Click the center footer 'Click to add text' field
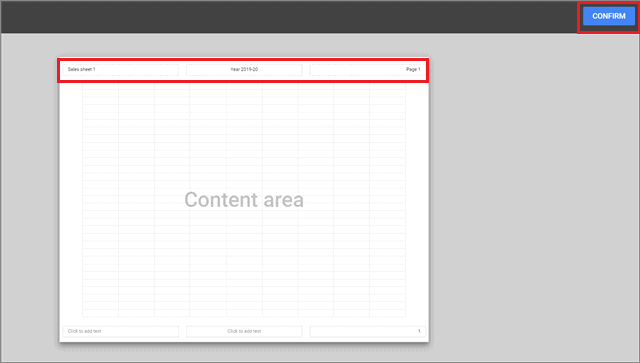640x363 pixels. pos(244,331)
